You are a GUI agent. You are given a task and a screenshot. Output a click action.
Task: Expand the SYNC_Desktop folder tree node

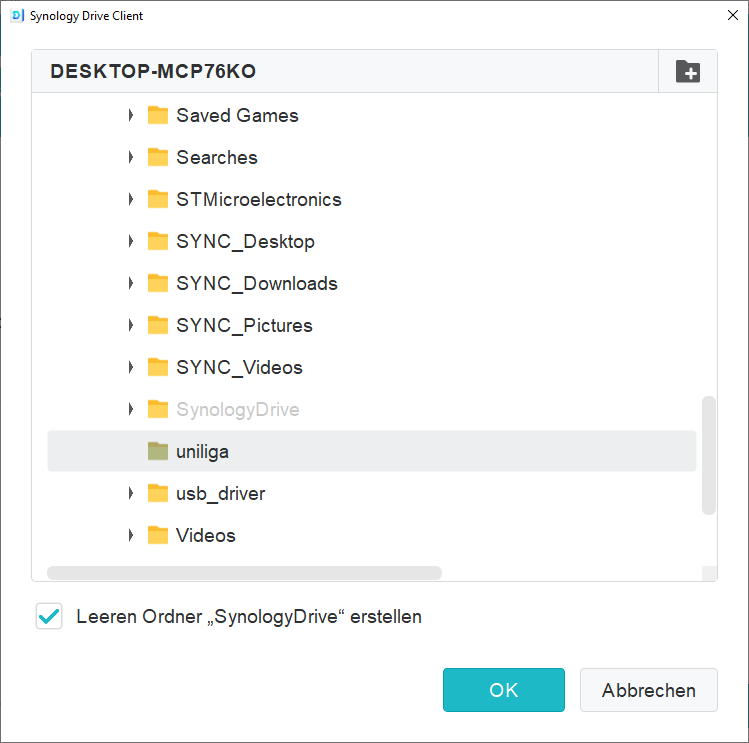131,242
